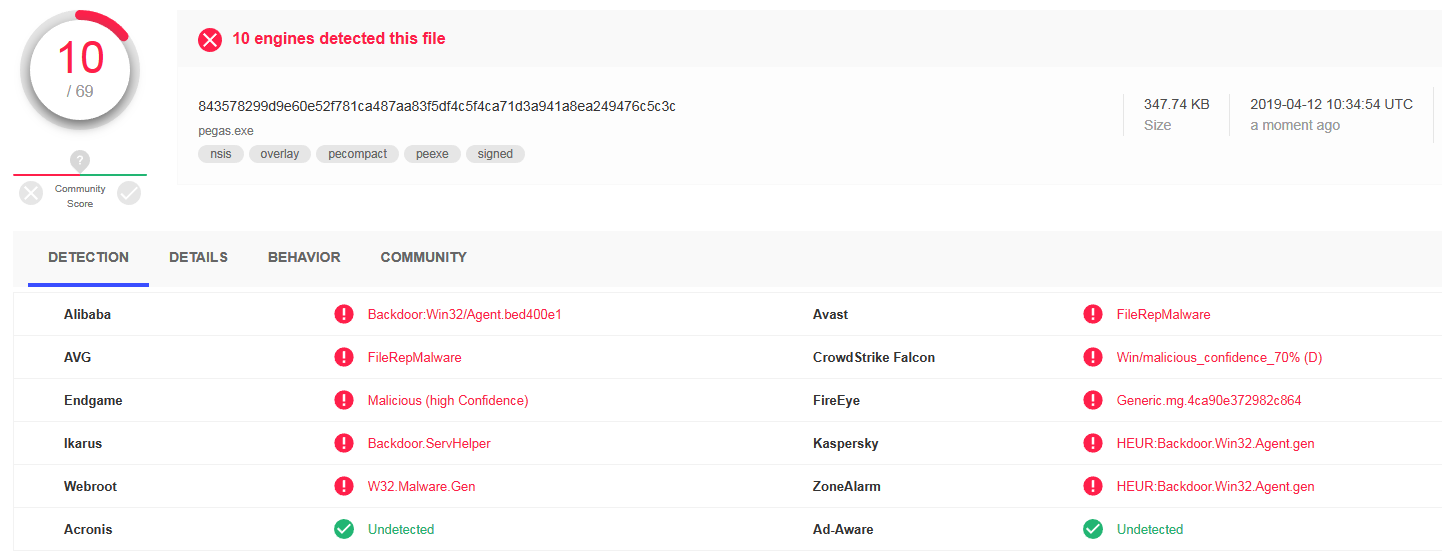
Task: Click the file SHA-256 hash text
Action: (437, 106)
